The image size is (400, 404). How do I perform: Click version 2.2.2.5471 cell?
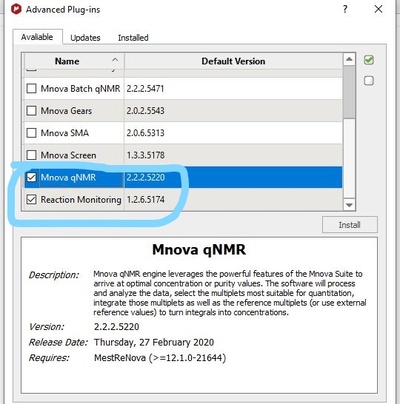click(145, 89)
